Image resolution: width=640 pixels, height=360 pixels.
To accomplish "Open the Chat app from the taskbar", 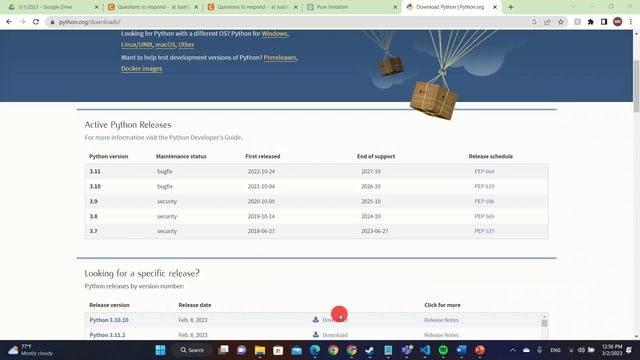I will pos(242,350).
